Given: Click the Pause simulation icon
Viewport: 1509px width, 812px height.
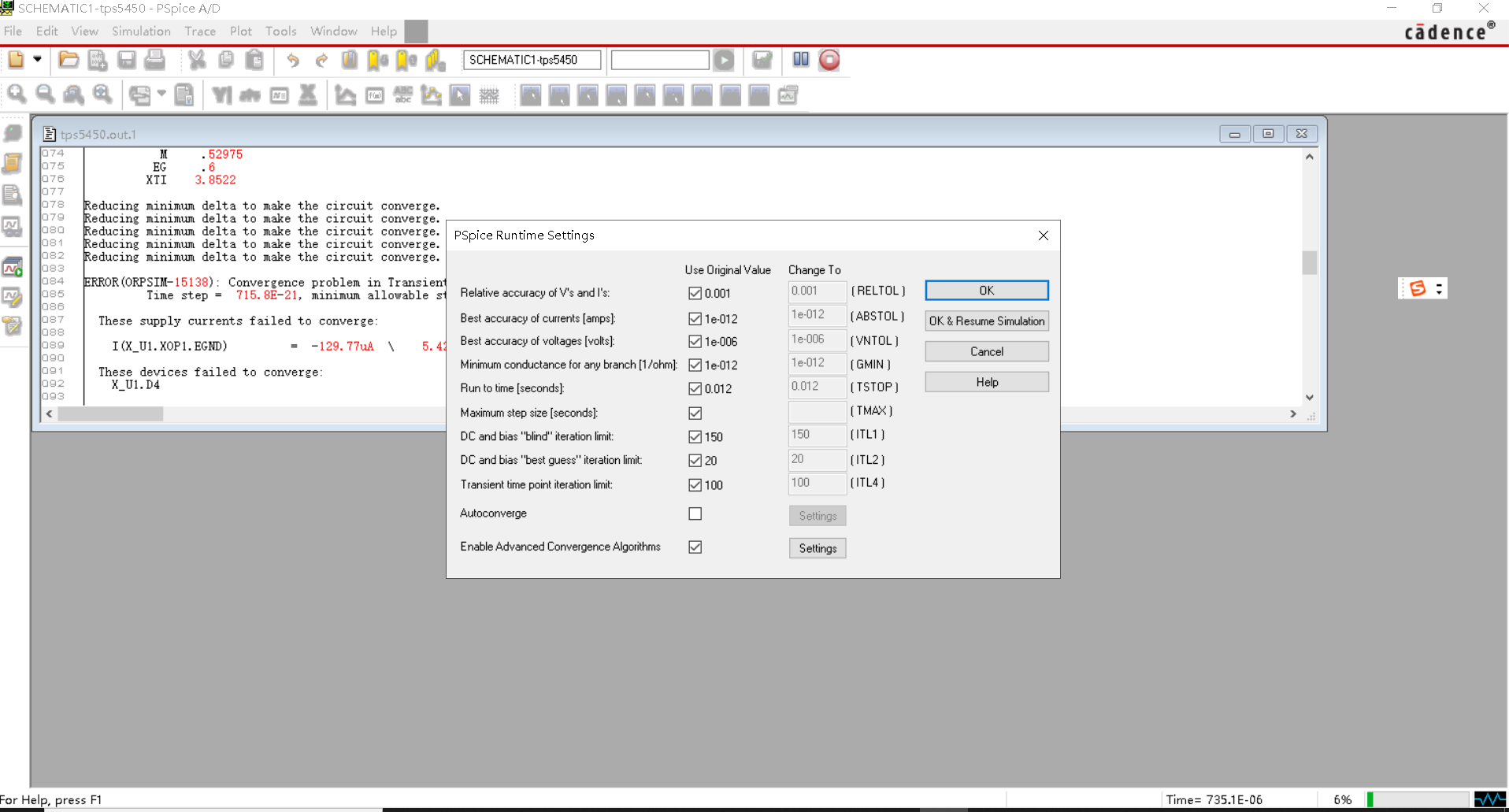Looking at the screenshot, I should pyautogui.click(x=801, y=60).
